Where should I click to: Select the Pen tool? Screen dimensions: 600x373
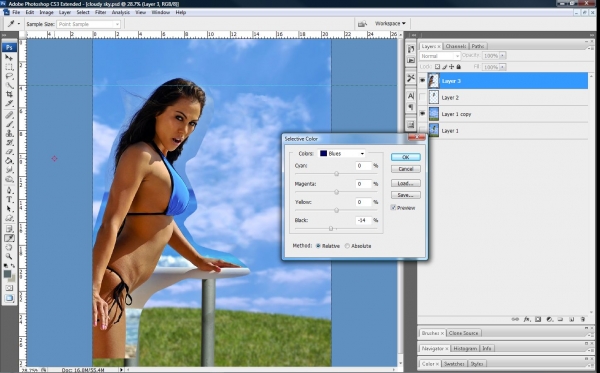(x=9, y=190)
